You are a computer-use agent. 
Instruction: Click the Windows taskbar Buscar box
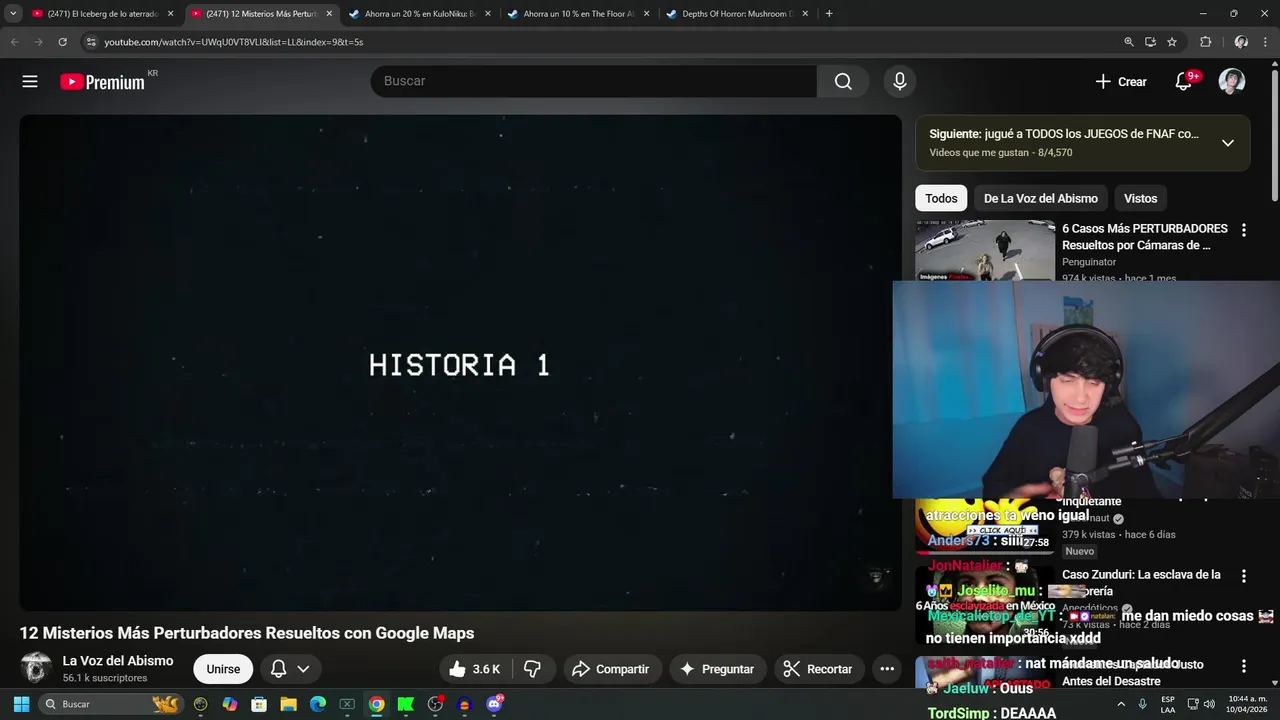point(110,704)
